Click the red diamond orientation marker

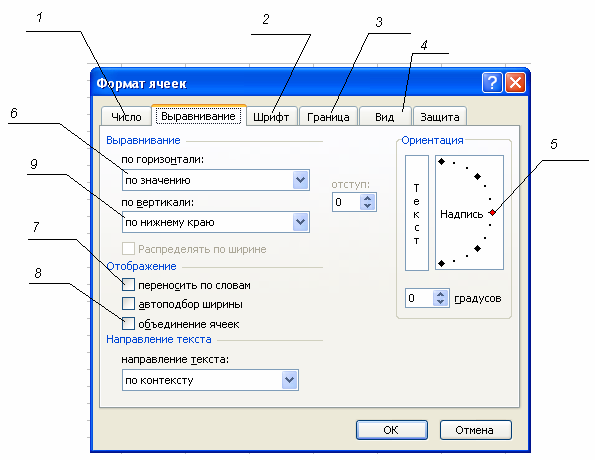coord(493,213)
